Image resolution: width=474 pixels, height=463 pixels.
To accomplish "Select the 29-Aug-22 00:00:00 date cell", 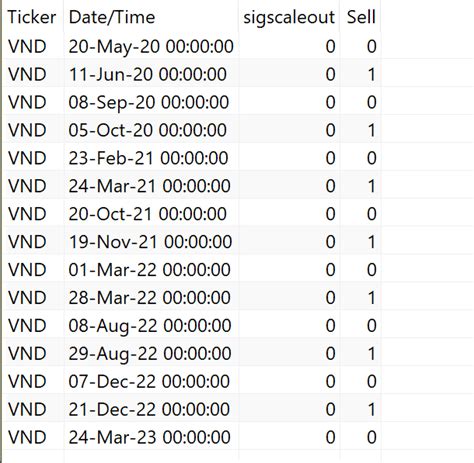I will tap(150, 354).
